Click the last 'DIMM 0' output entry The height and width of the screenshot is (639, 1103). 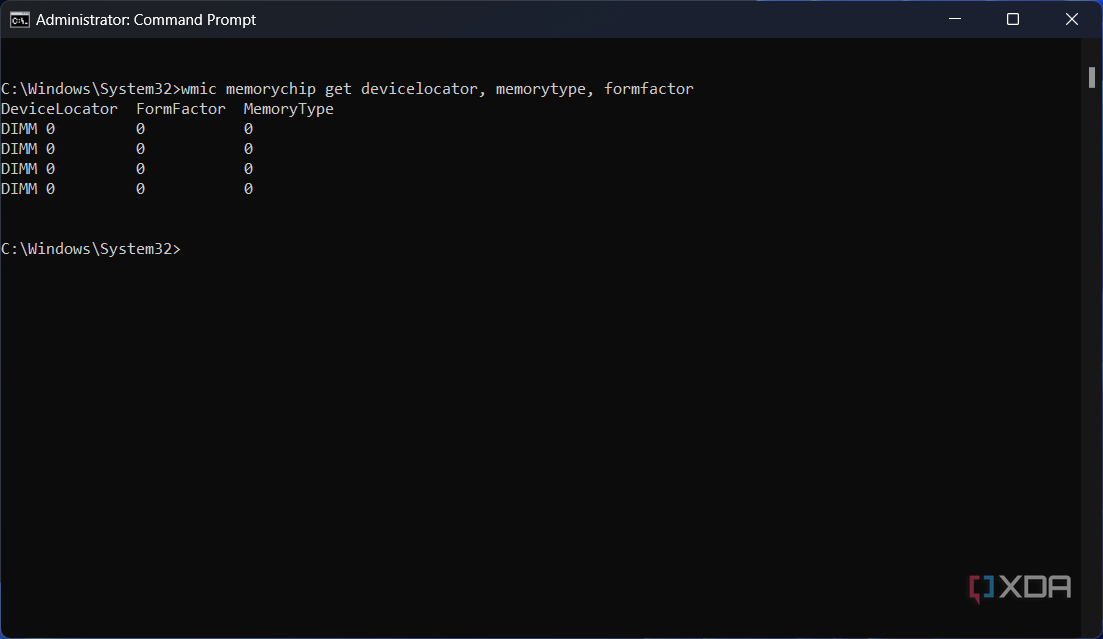click(28, 189)
